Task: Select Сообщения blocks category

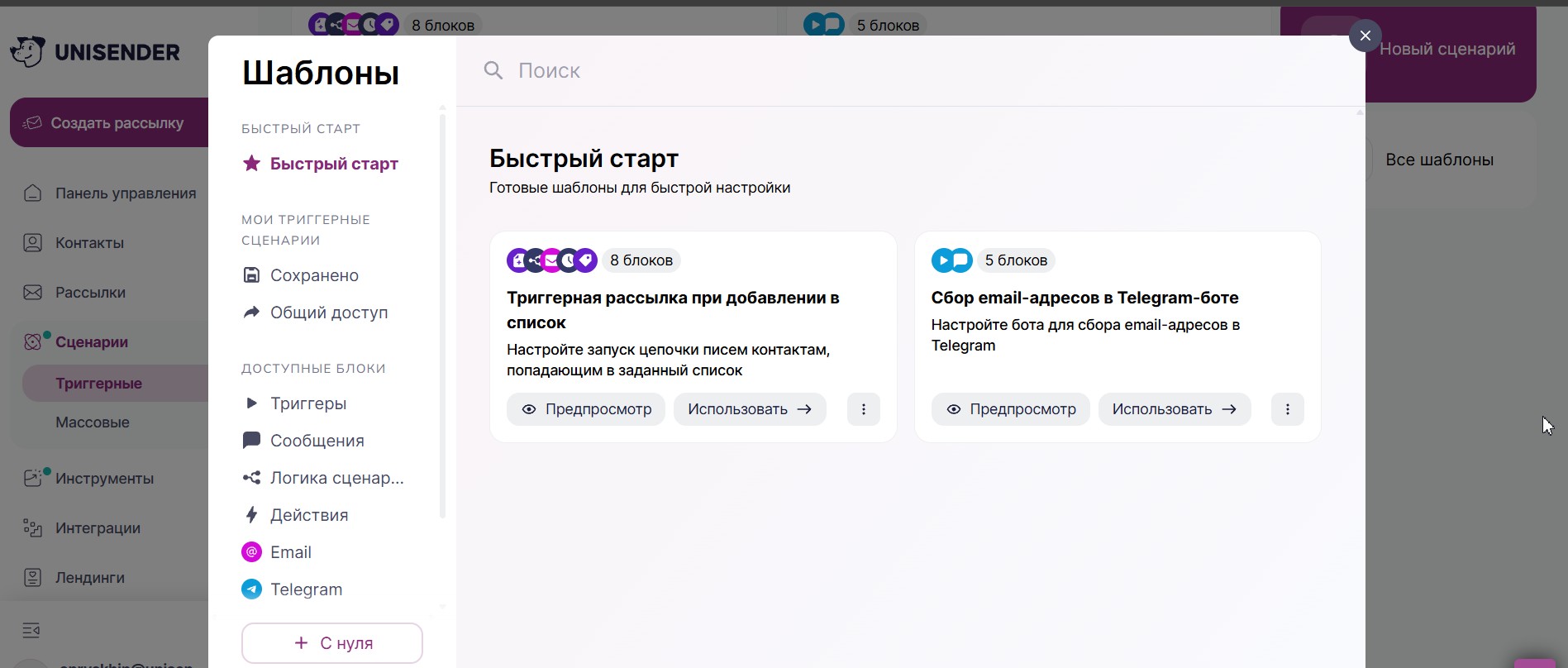Action: point(303,441)
